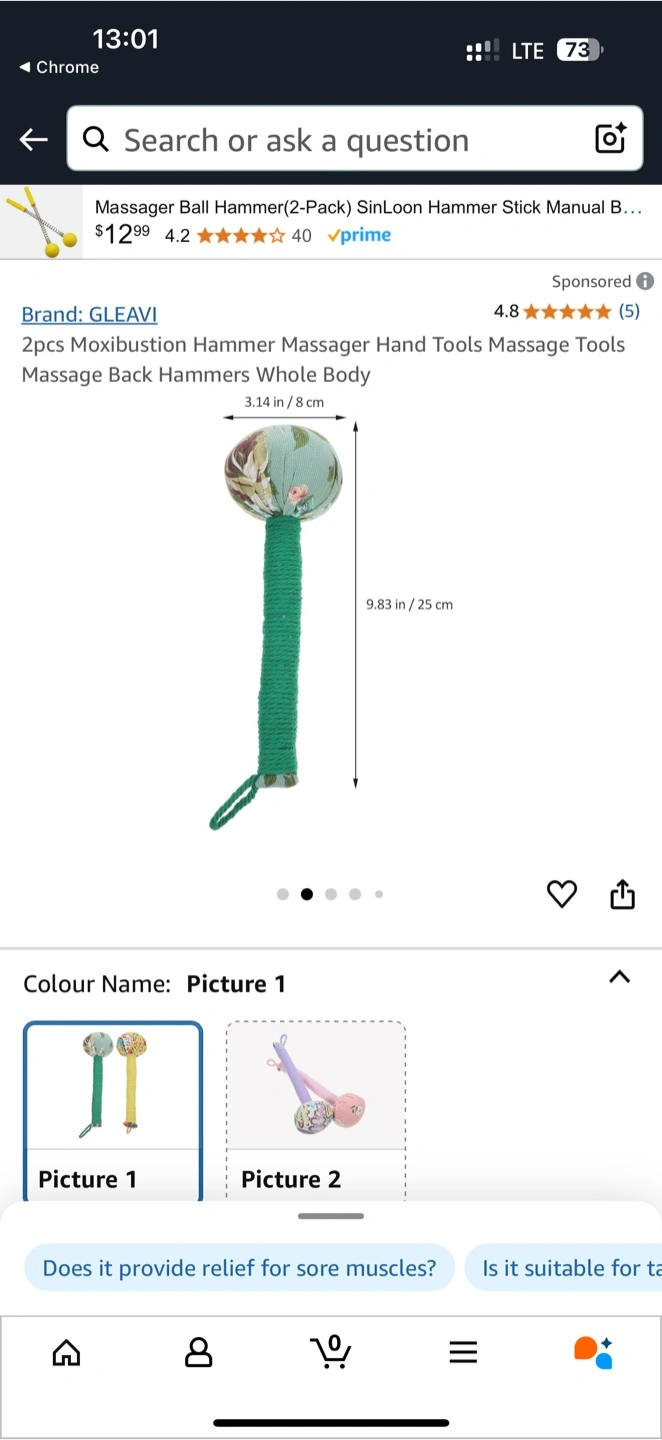Open the sponsored Massager Ball Hammer thumbnail
The height and width of the screenshot is (1440, 662).
pyautogui.click(x=41, y=222)
